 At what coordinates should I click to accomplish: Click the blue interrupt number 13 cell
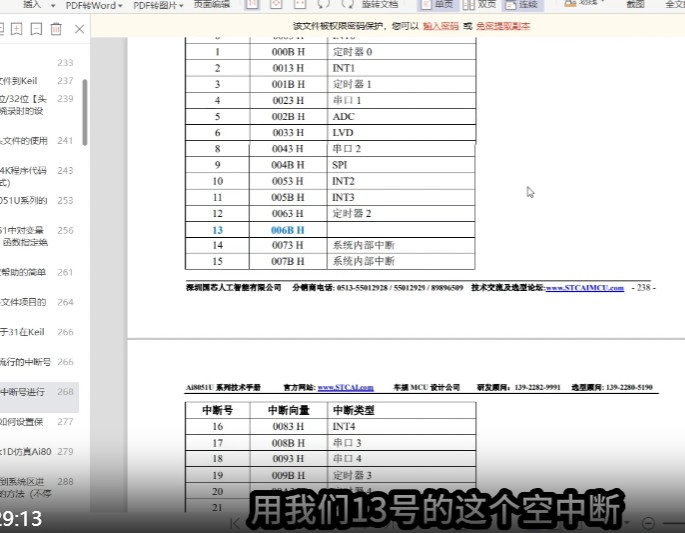(218, 230)
